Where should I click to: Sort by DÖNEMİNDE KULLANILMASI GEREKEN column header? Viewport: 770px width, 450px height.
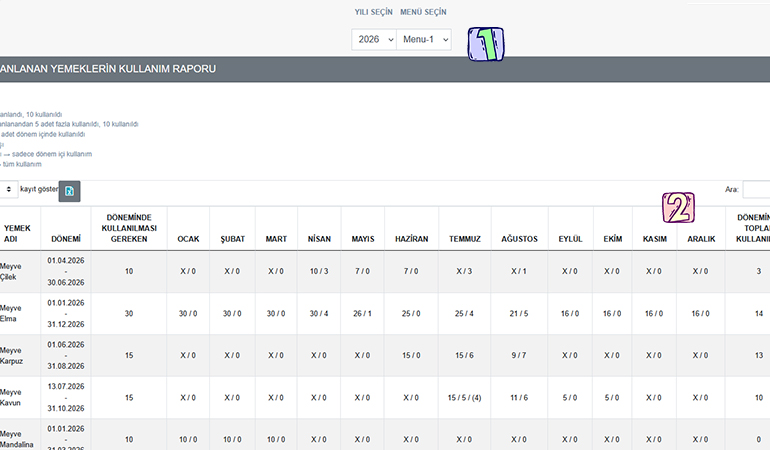click(x=128, y=228)
